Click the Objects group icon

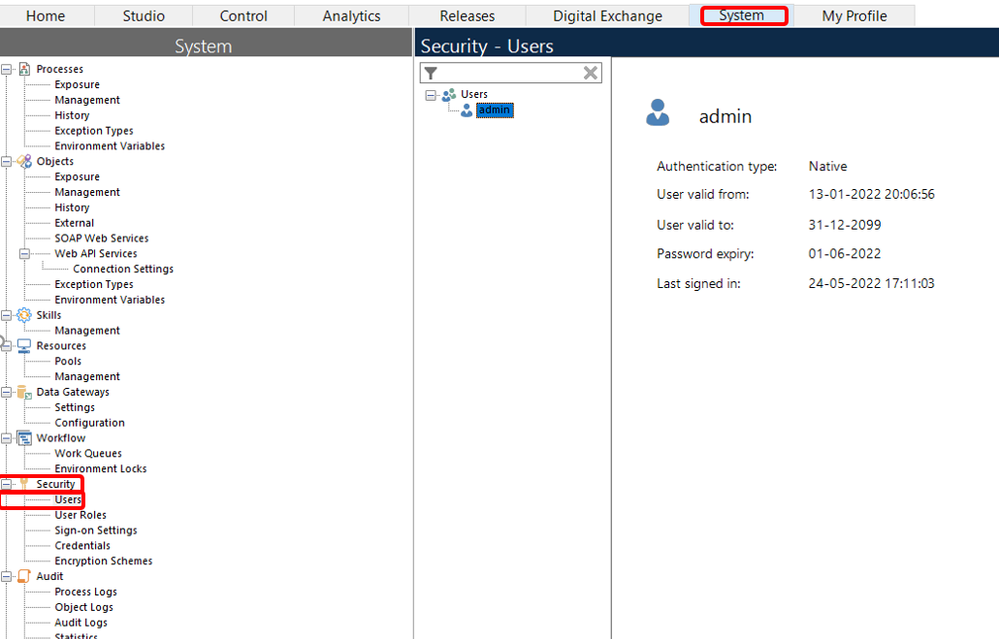pos(24,161)
